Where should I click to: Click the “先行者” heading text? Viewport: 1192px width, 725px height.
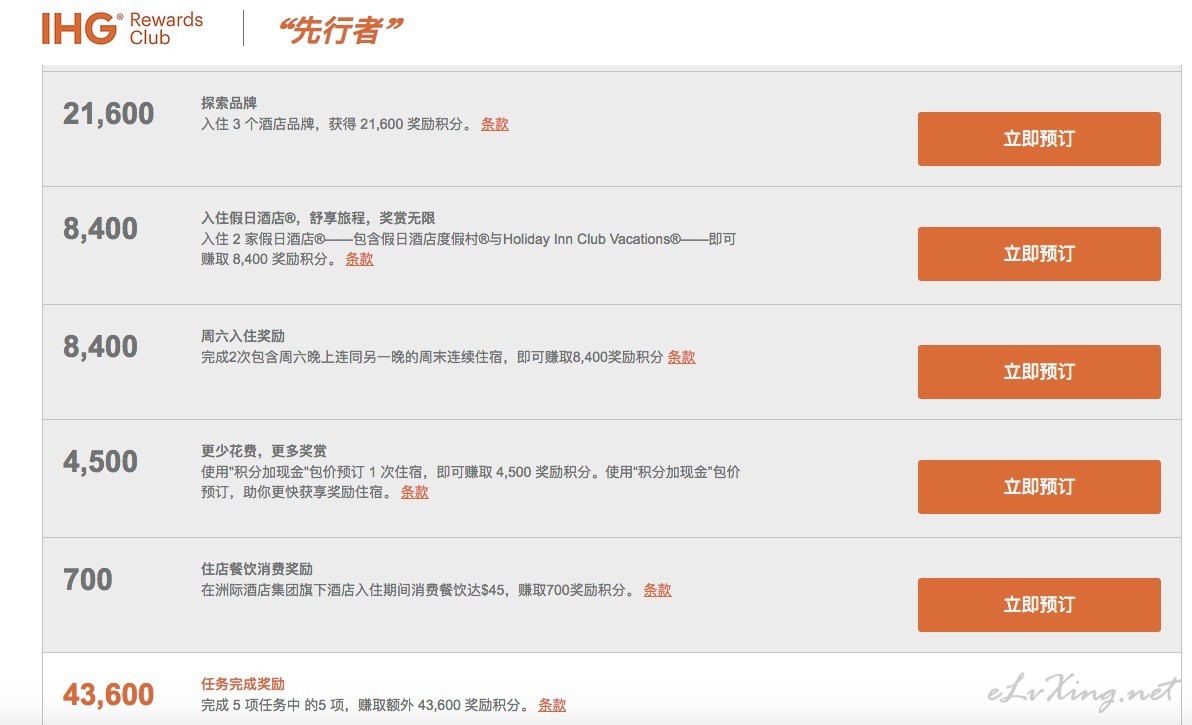coord(341,30)
